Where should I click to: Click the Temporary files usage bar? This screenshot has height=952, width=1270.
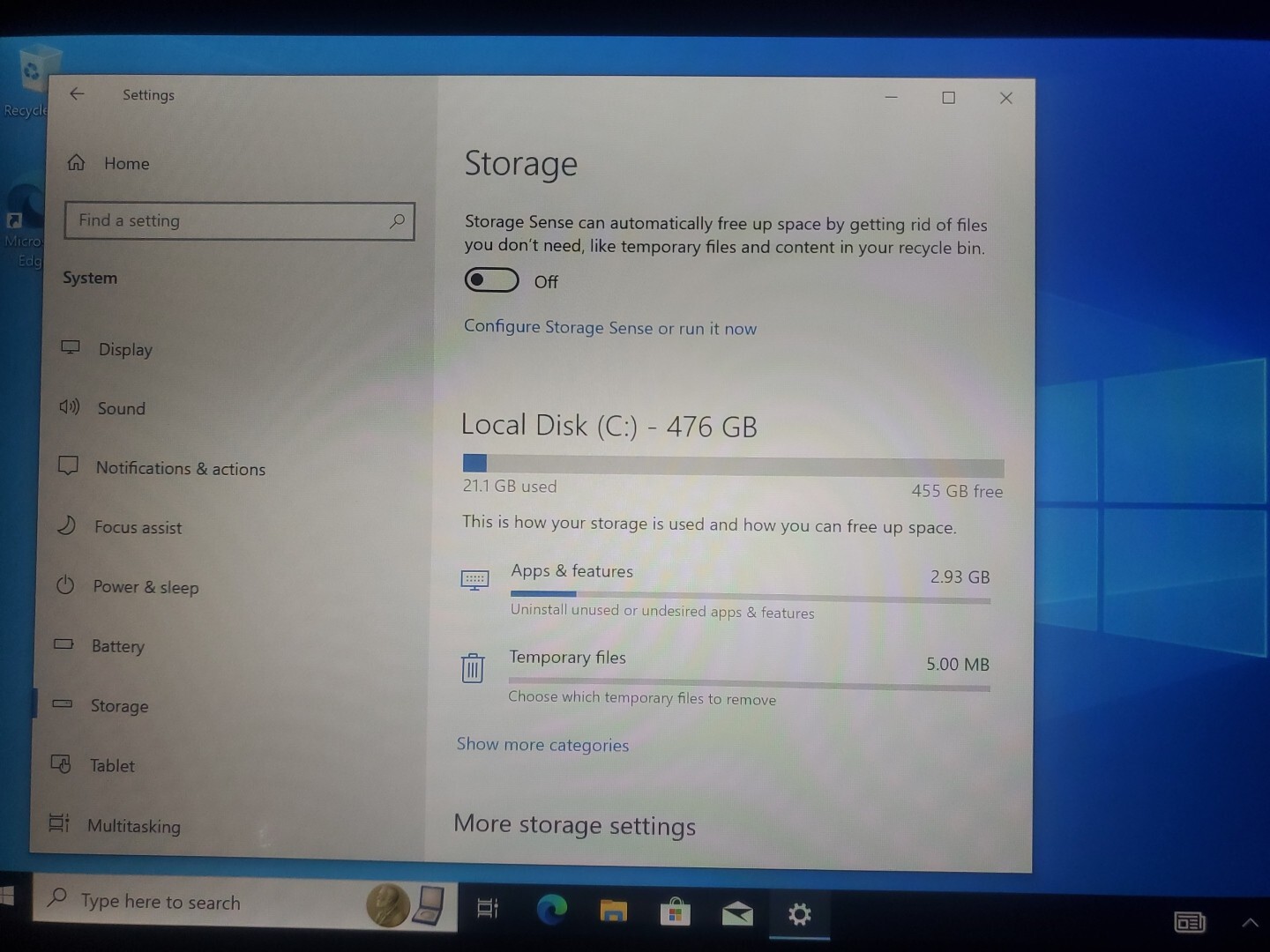[750, 684]
